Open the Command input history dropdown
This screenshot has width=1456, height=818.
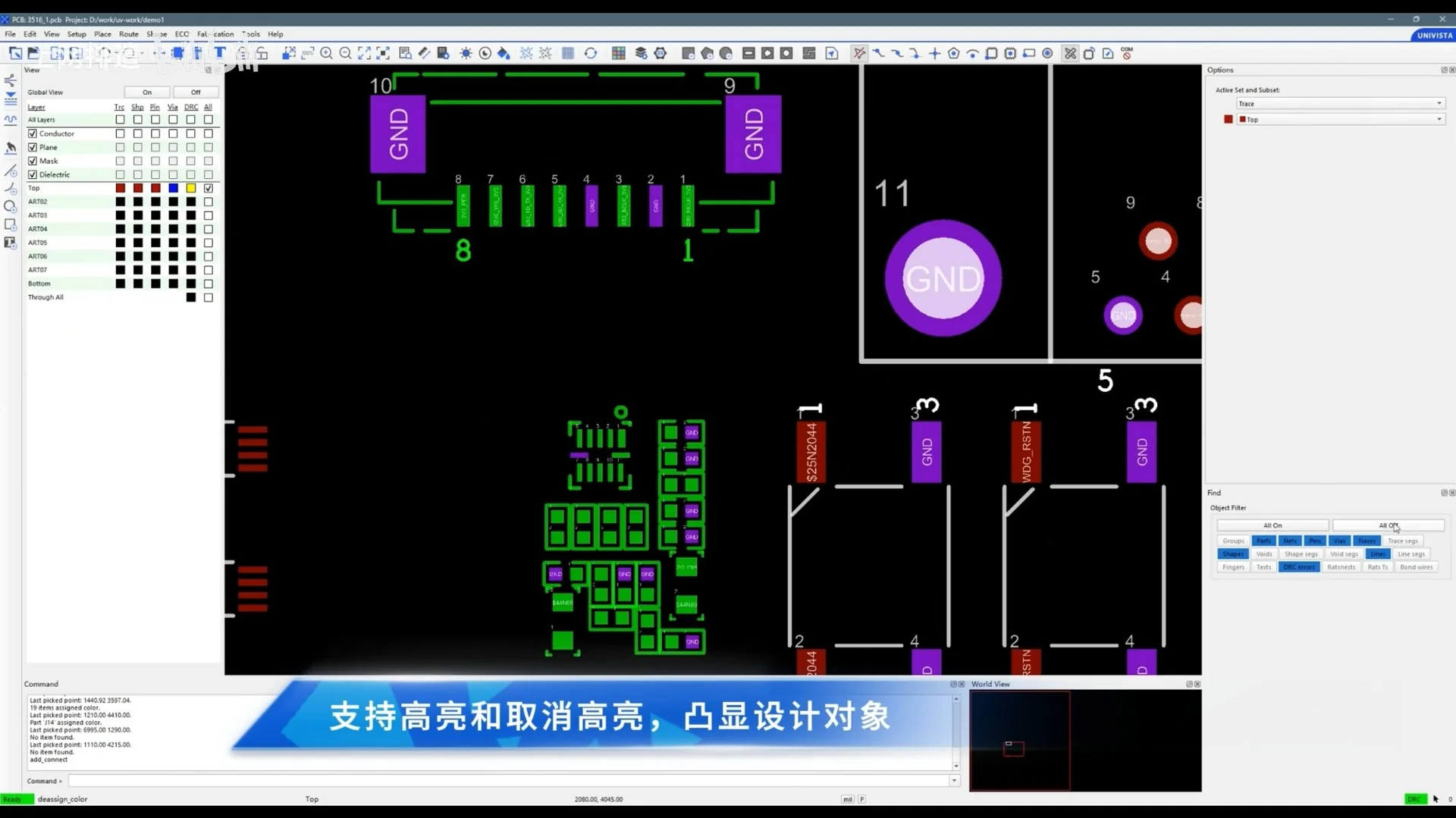coord(953,781)
